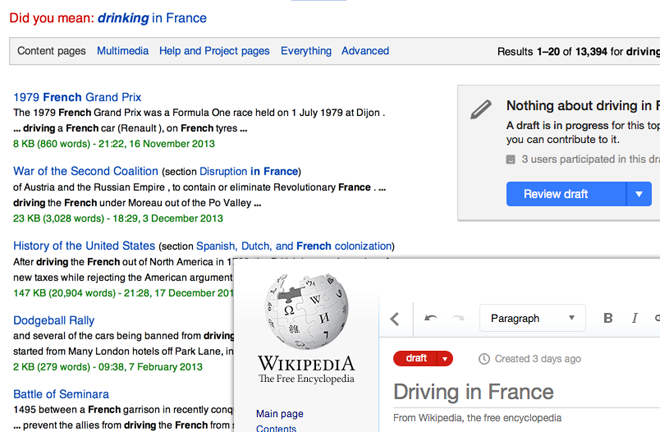Click the clock icon beside Created 3 days ago
Viewport: 660px width, 432px height.
[484, 359]
